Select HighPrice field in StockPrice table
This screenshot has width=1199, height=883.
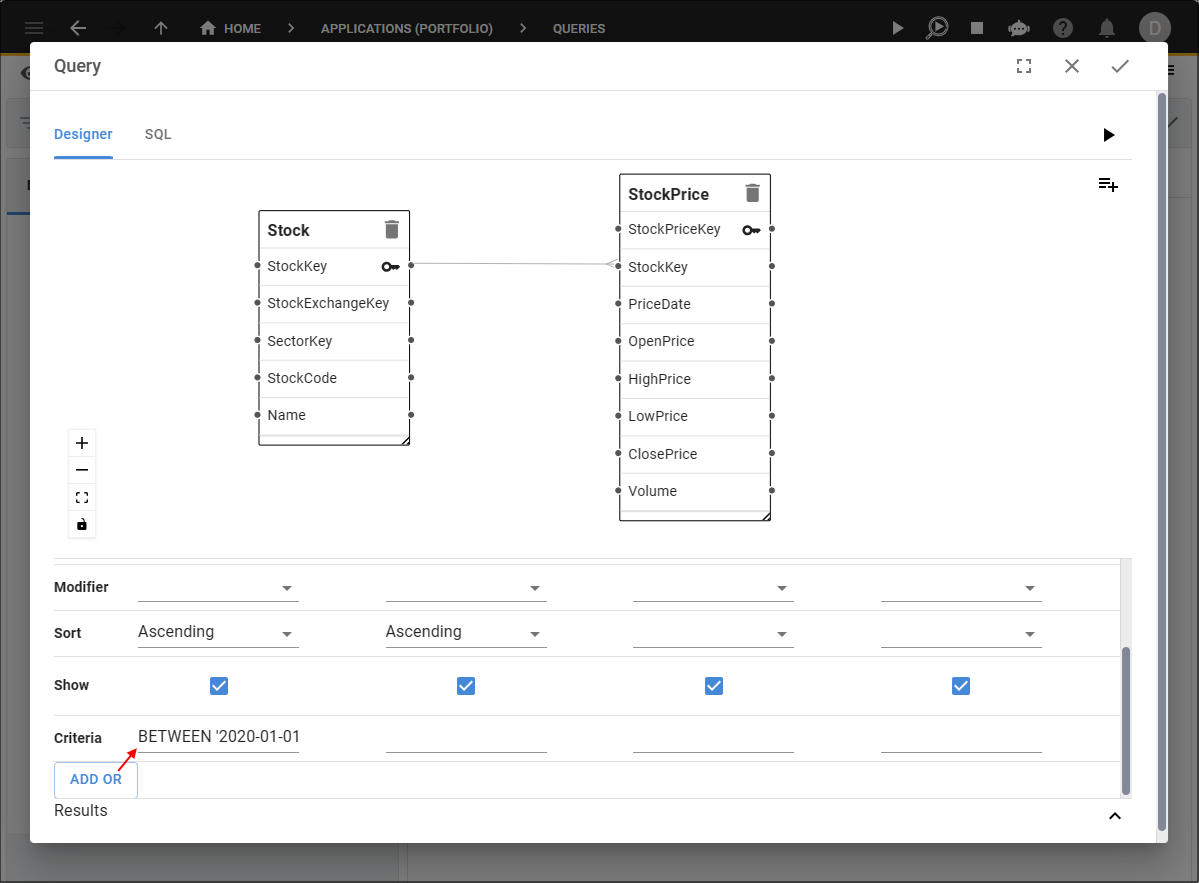pyautogui.click(x=694, y=378)
